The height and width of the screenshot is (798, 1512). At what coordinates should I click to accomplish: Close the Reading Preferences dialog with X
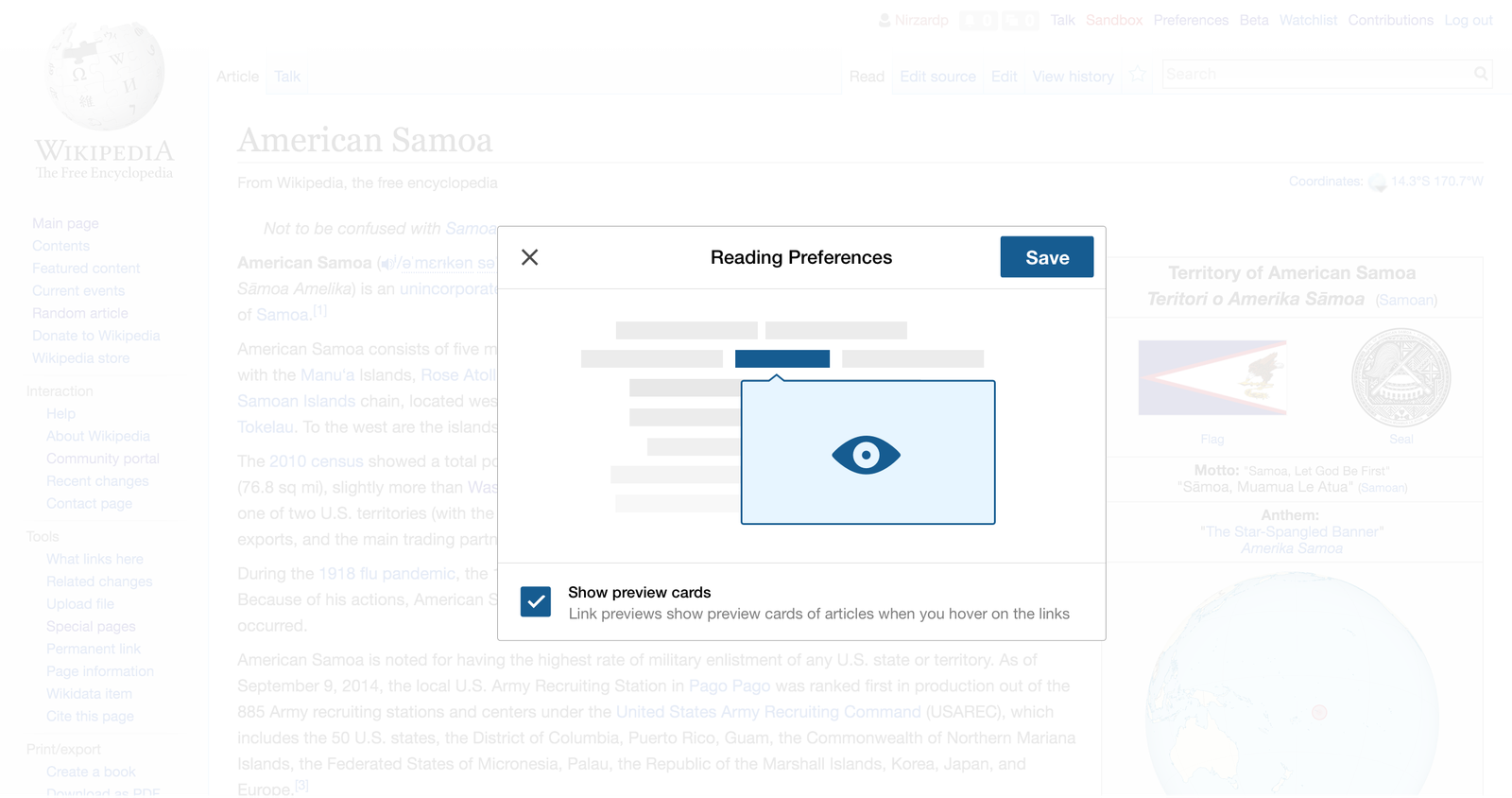[529, 257]
